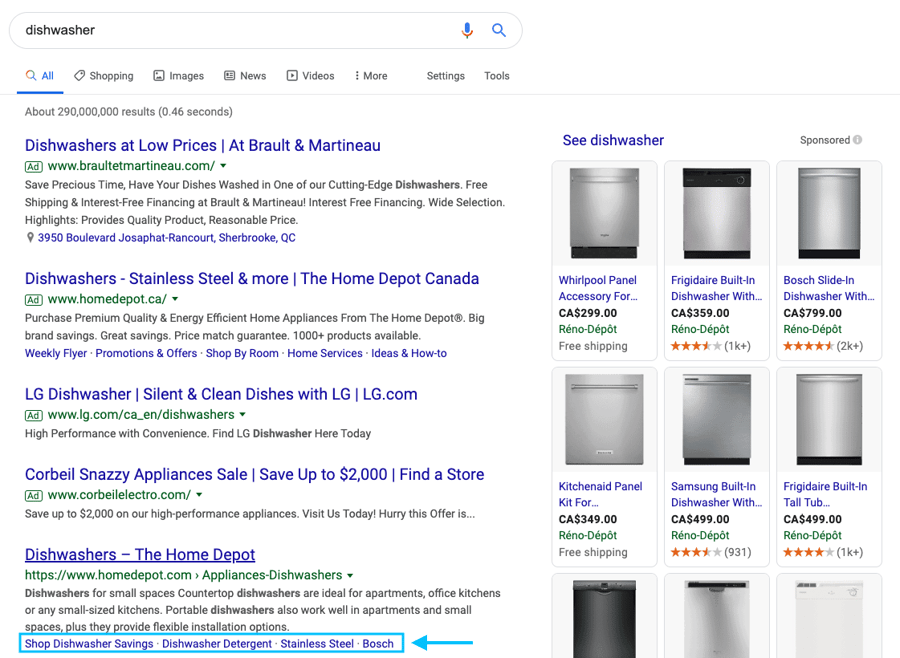This screenshot has height=658, width=900.
Task: Open LG Dishwasher ad title link
Action: (x=221, y=394)
